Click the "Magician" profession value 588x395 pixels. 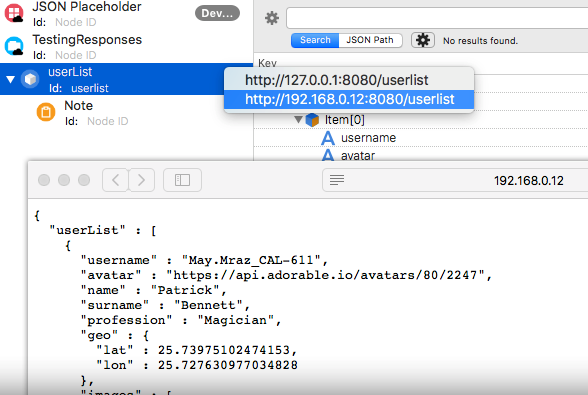(x=235, y=320)
